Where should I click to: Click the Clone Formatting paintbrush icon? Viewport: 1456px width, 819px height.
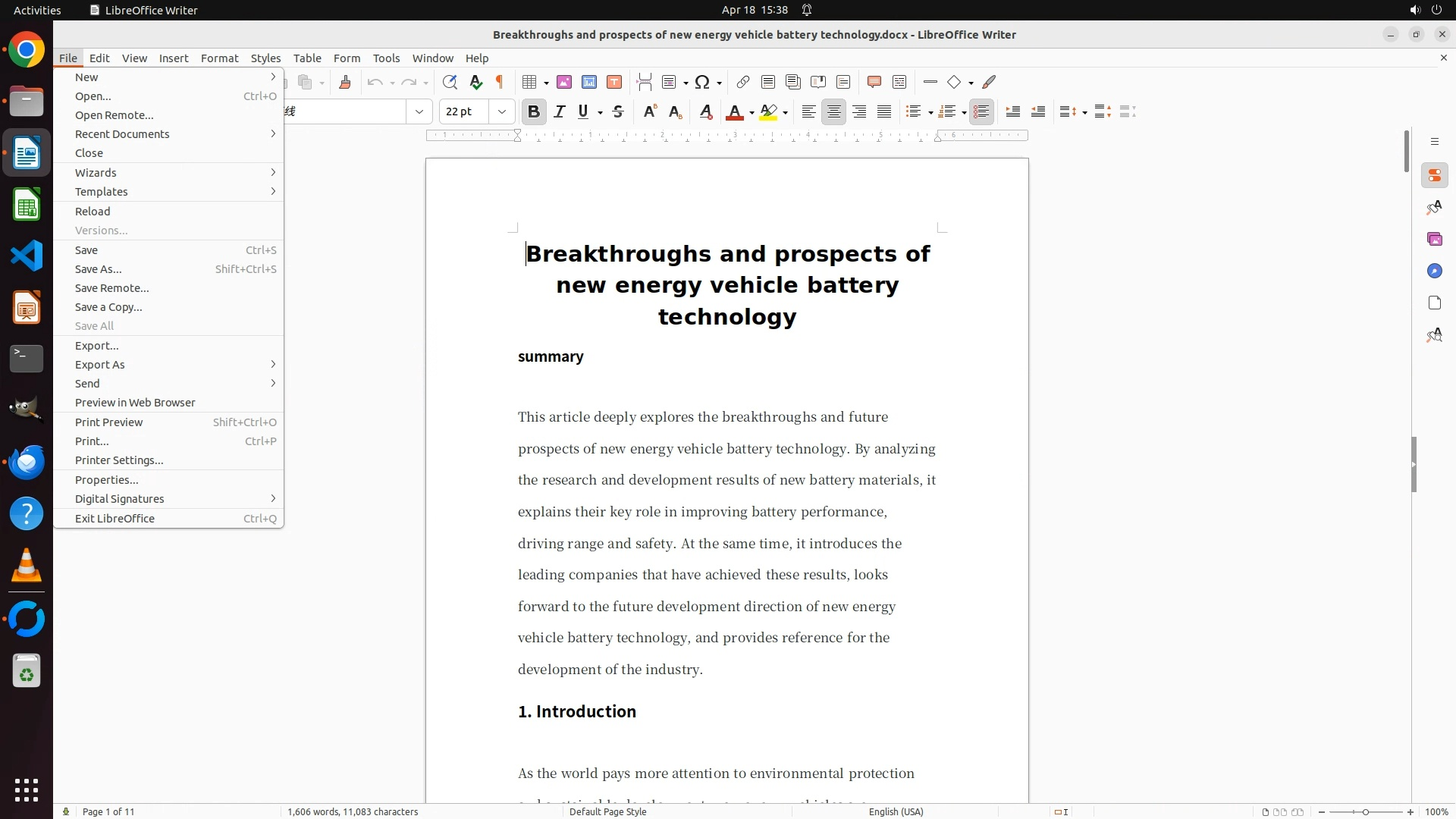345,82
